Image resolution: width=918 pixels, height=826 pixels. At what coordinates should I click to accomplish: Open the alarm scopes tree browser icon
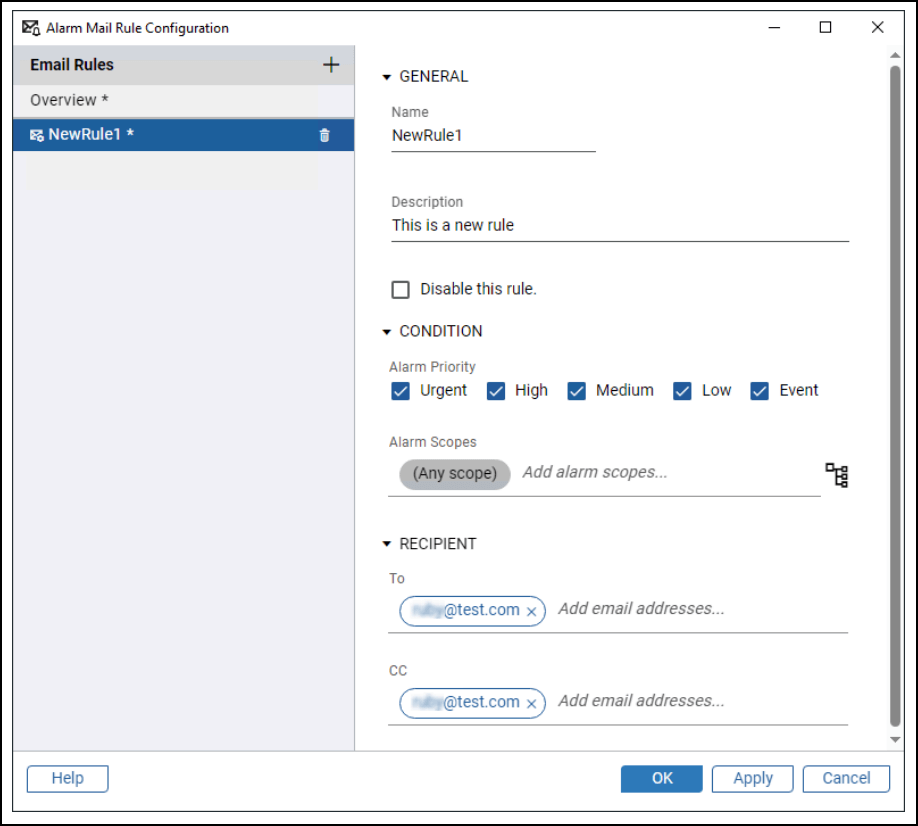tap(836, 474)
